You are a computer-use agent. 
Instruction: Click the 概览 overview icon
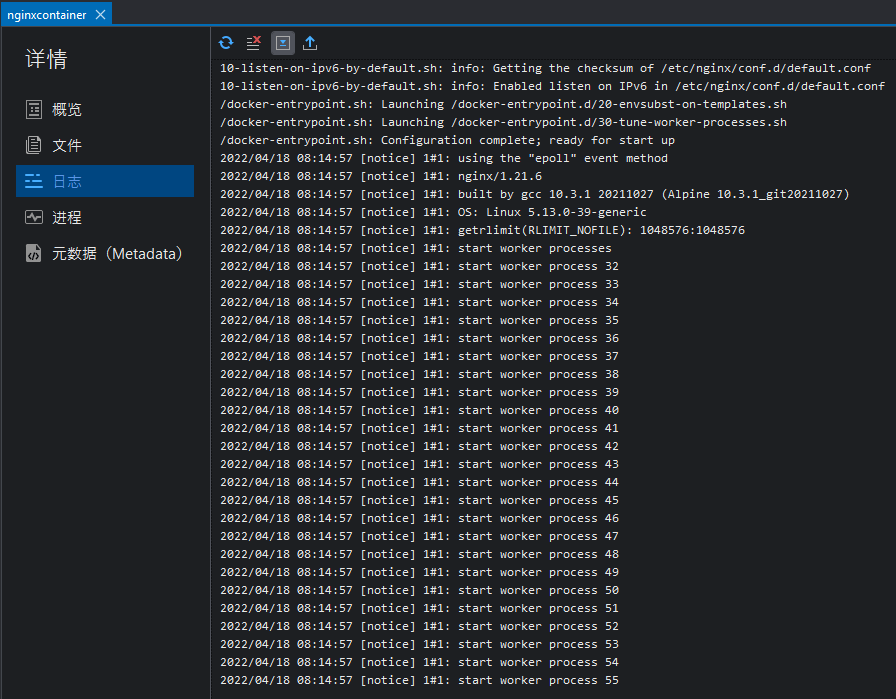click(34, 109)
